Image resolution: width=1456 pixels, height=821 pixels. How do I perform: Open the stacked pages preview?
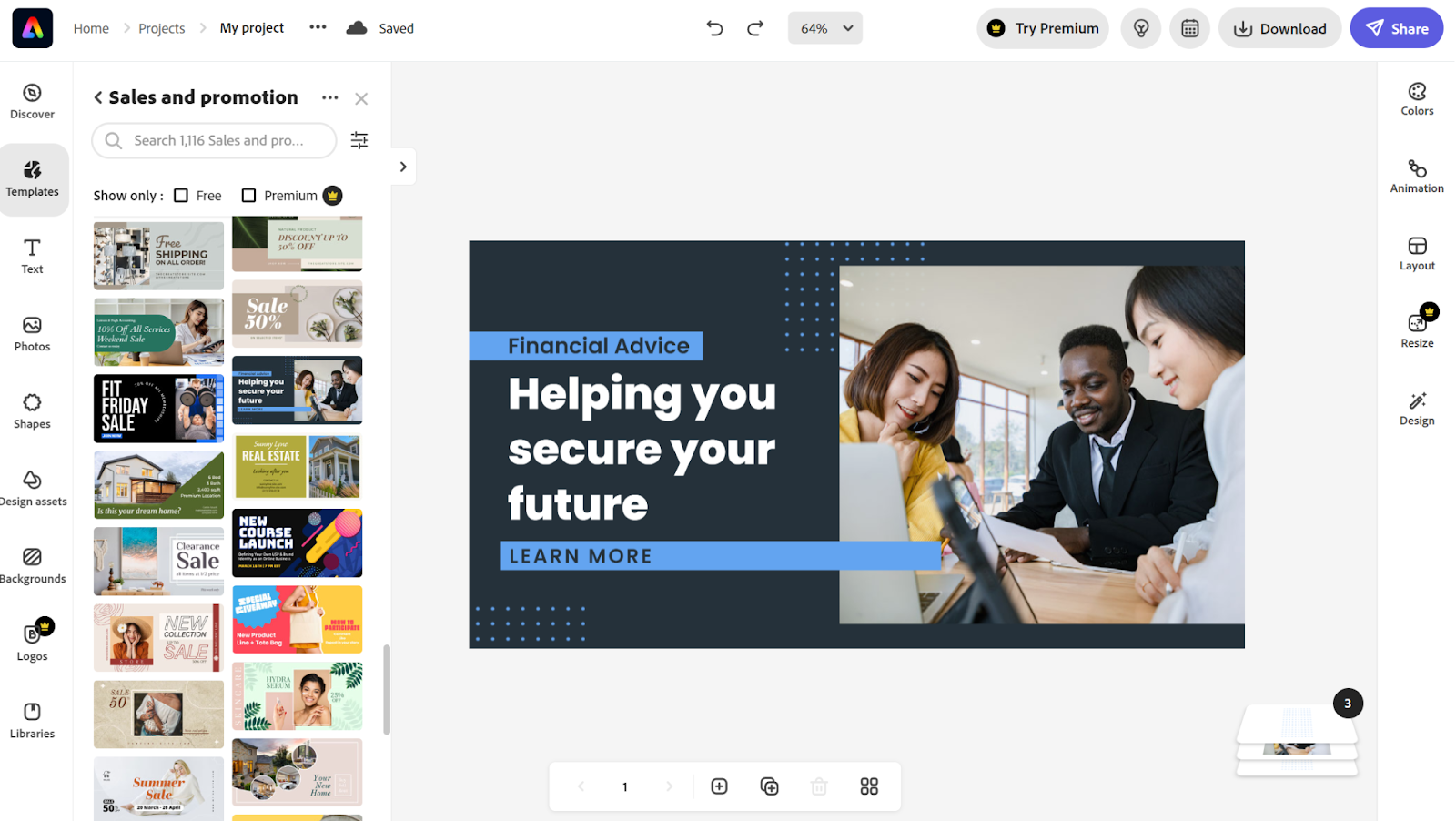click(x=1297, y=741)
